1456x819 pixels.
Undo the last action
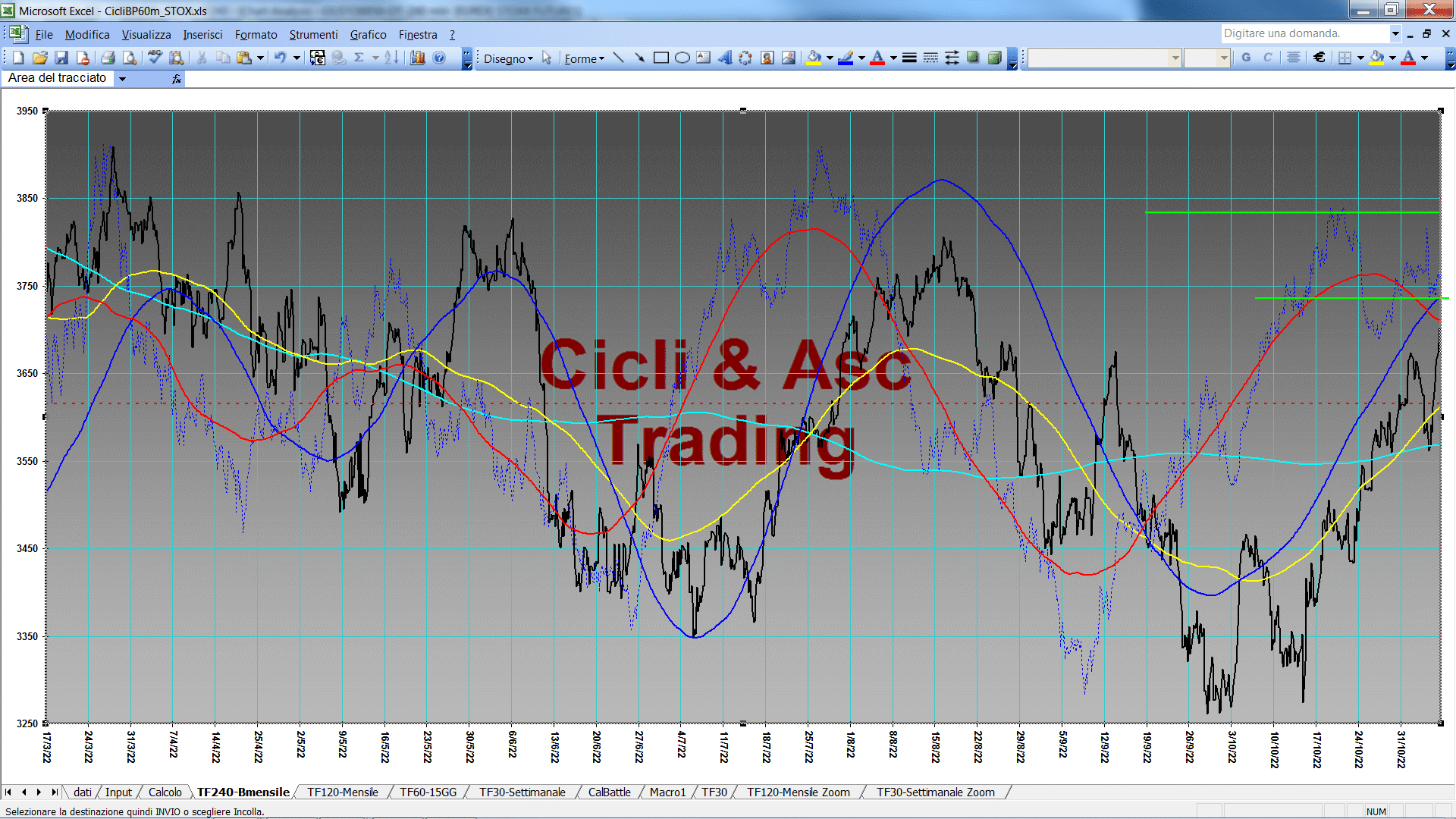tap(280, 58)
